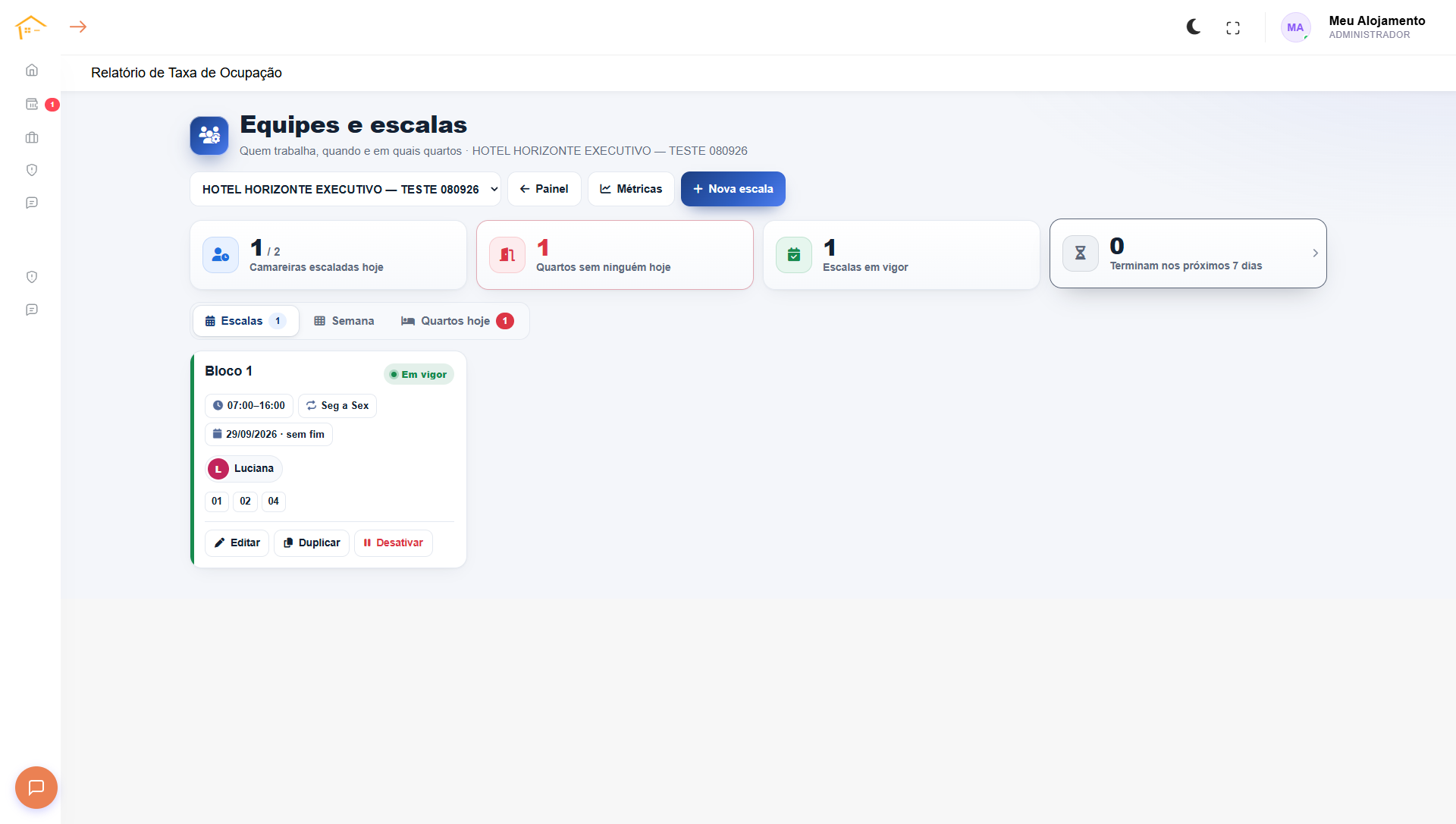1456x824 pixels.
Task: Click the Bloco 1 card title
Action: (228, 371)
